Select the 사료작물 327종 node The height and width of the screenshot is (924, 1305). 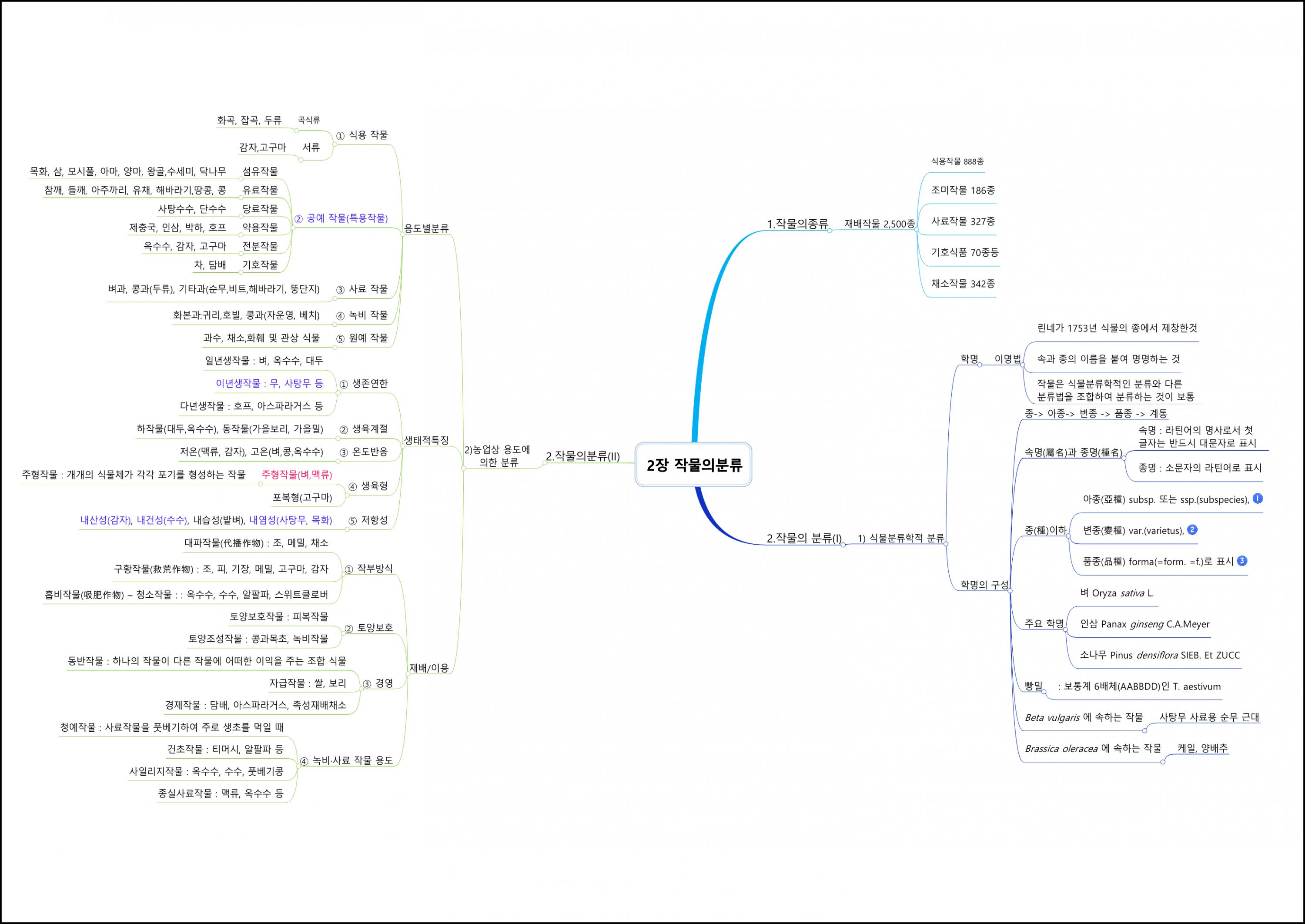click(x=963, y=221)
